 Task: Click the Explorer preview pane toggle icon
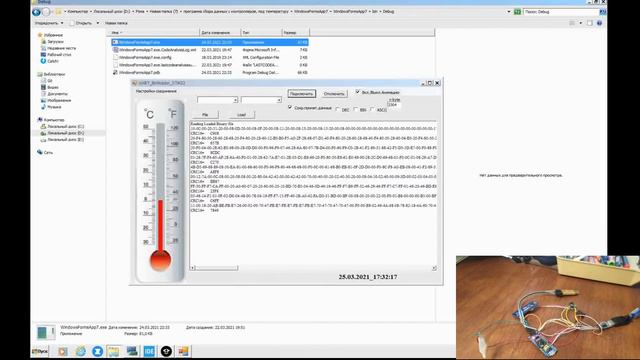[589, 23]
